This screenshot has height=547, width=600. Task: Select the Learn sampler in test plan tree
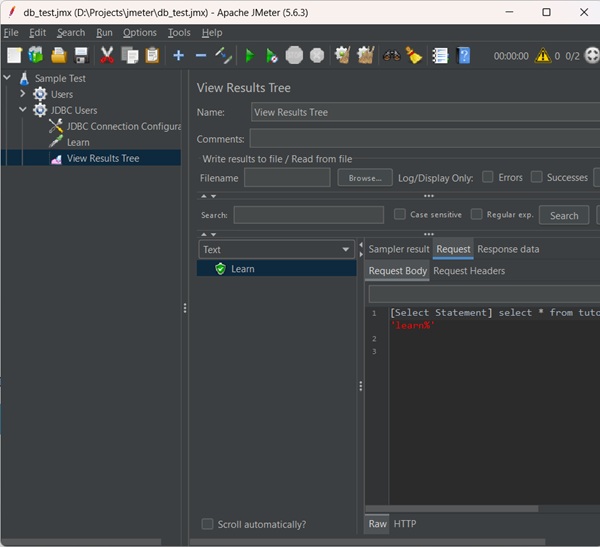tap(69, 142)
